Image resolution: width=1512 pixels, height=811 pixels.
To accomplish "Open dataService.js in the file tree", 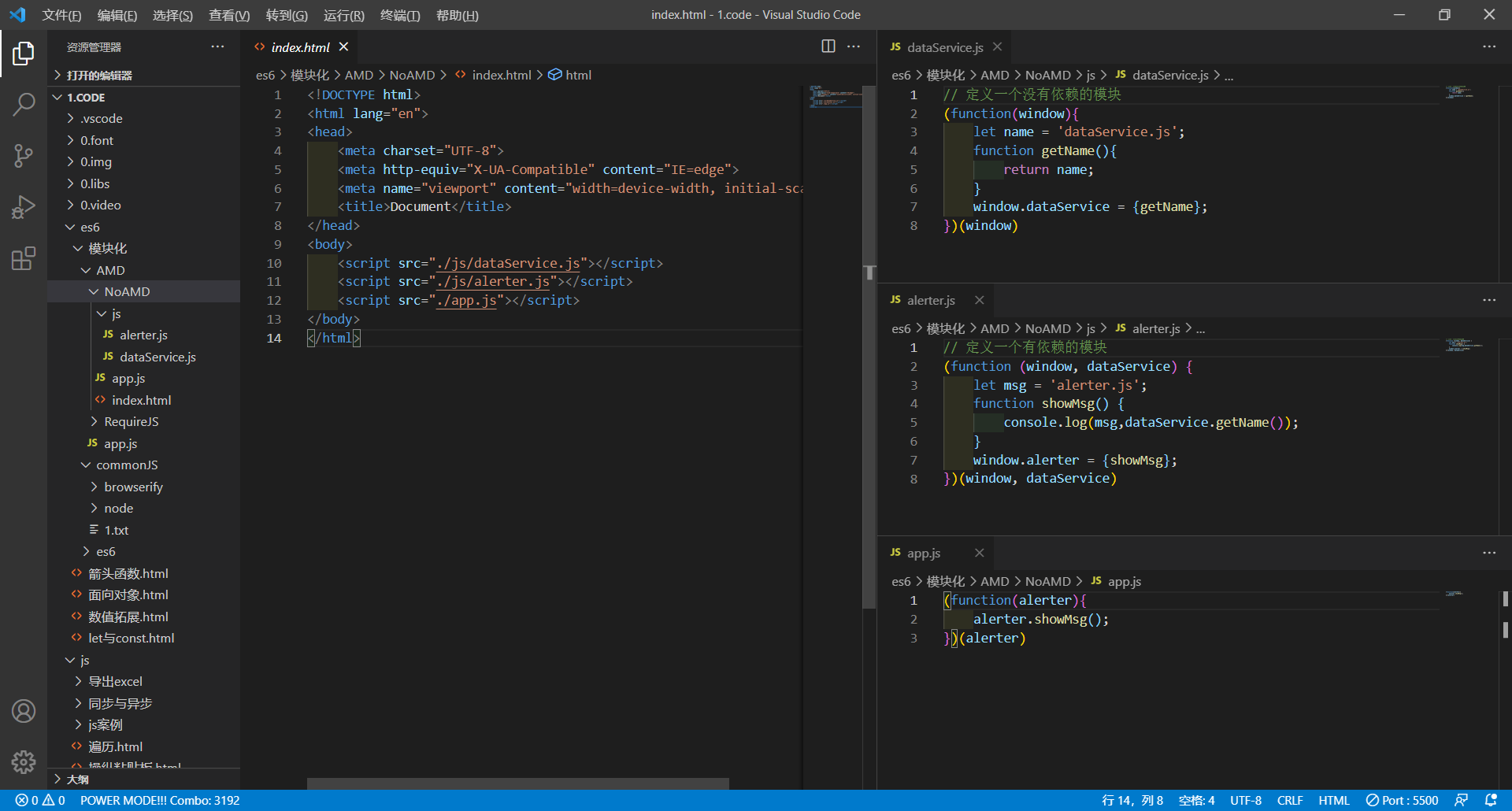I will coord(143,357).
